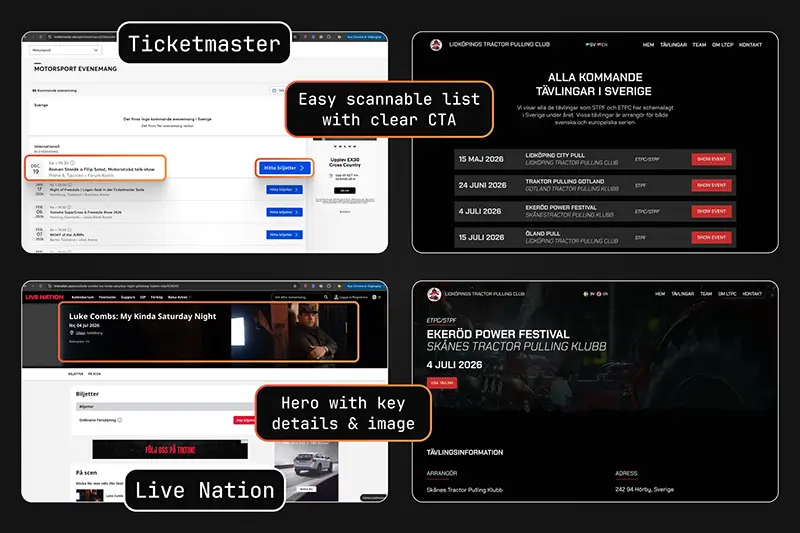The width and height of the screenshot is (800, 533).
Task: Open the Motorsport category dropdown on Ticketmaster
Action: (x=65, y=50)
